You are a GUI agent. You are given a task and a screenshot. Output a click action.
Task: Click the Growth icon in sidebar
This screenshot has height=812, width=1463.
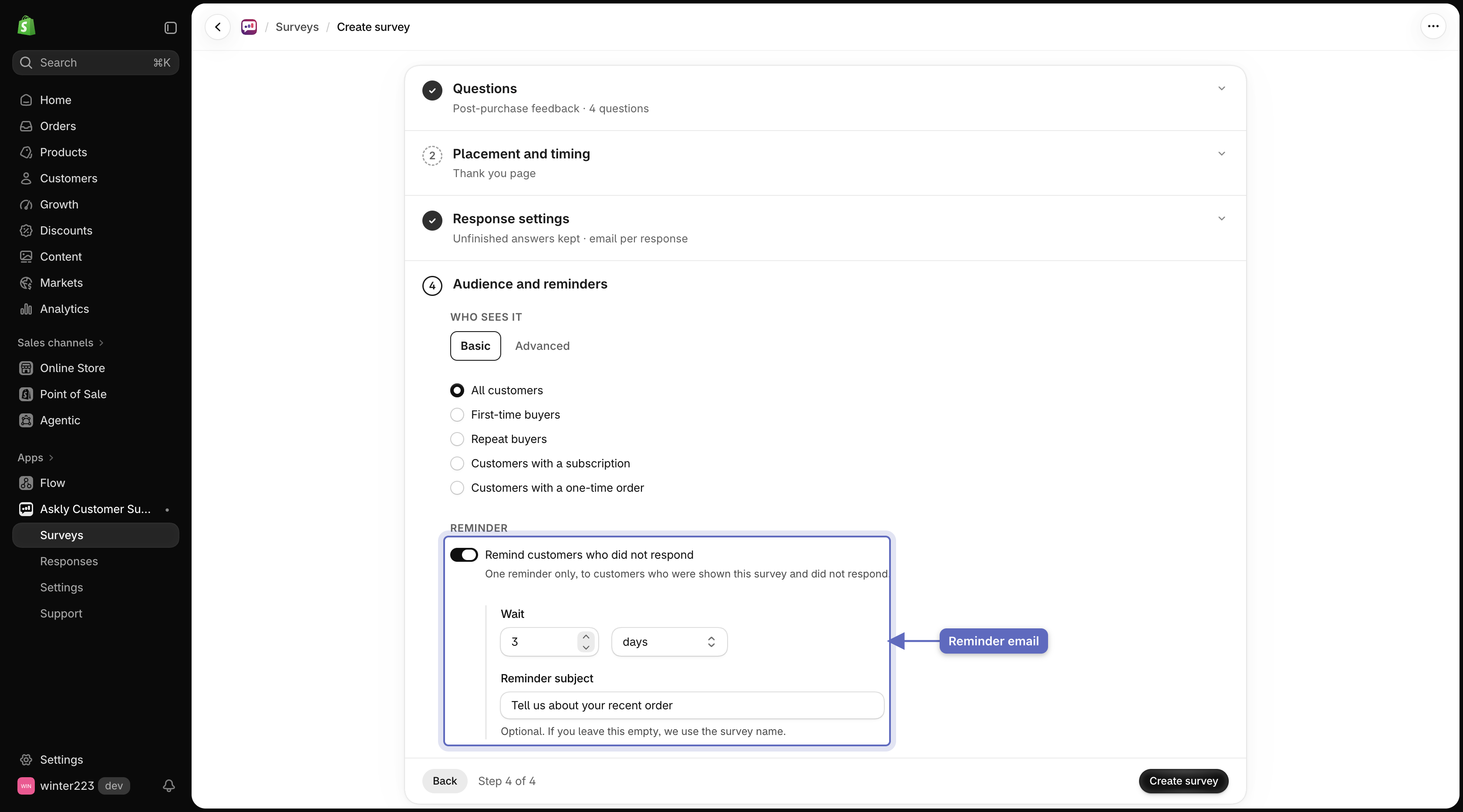26,204
